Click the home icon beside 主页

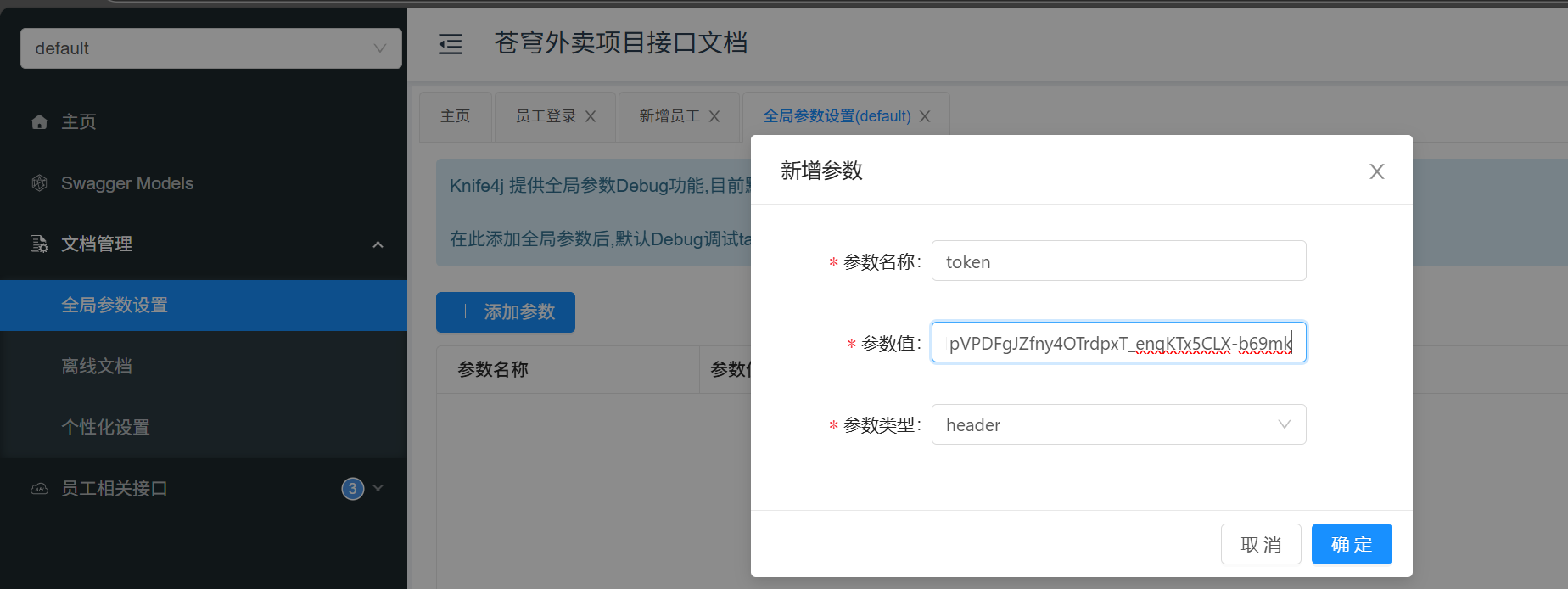pyautogui.click(x=39, y=122)
